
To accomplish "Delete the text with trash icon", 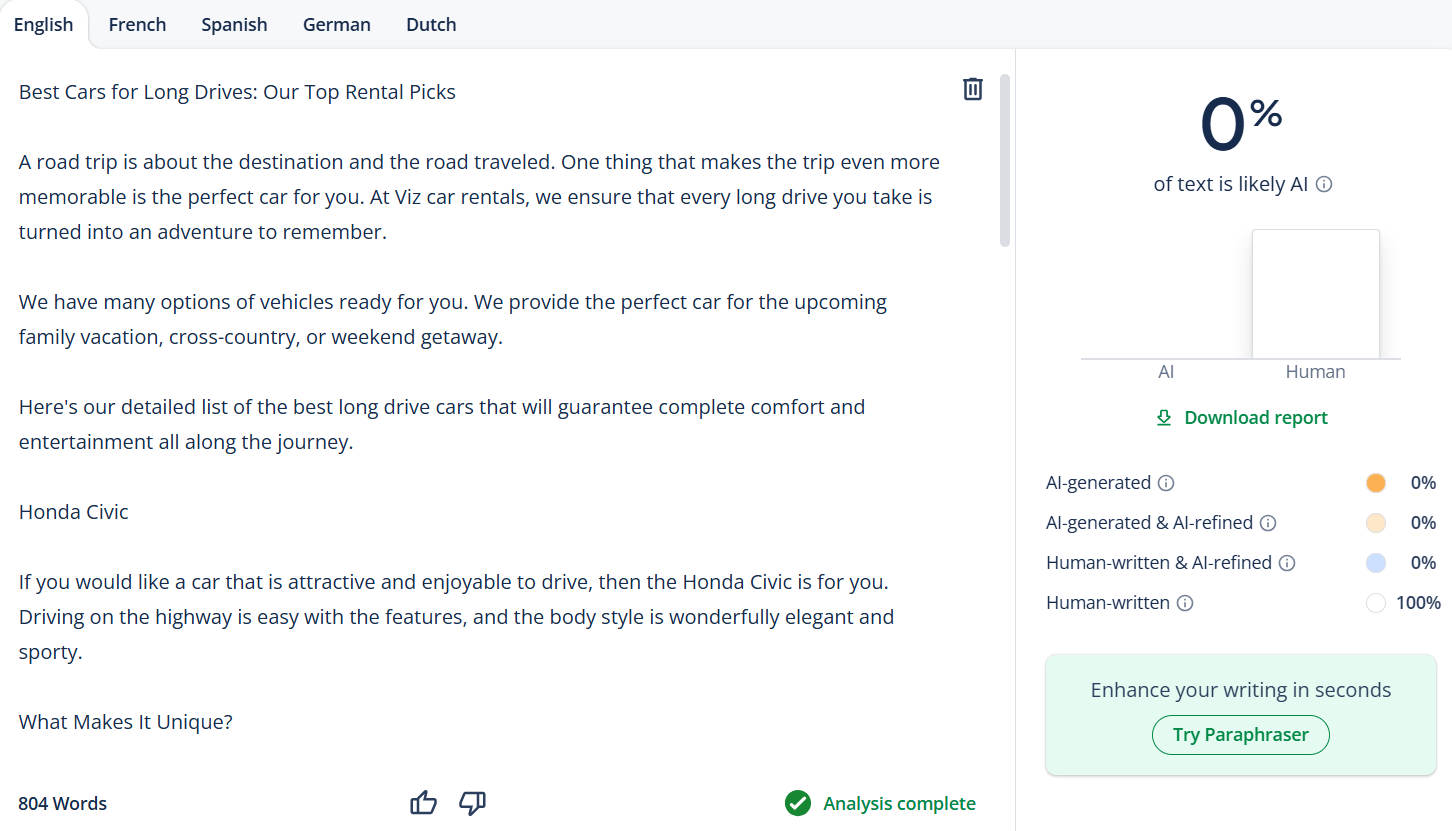I will (972, 89).
